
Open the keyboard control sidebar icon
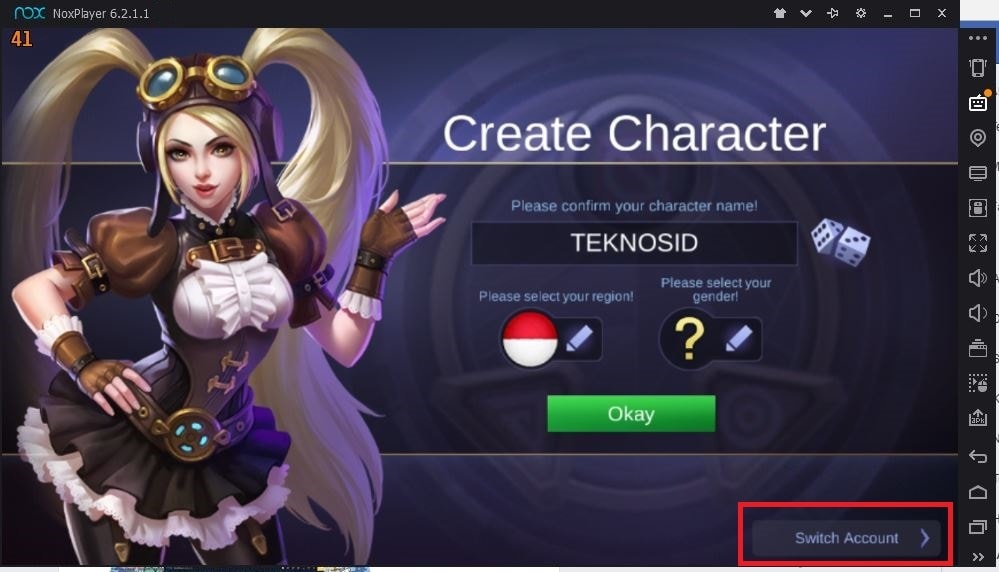point(978,103)
